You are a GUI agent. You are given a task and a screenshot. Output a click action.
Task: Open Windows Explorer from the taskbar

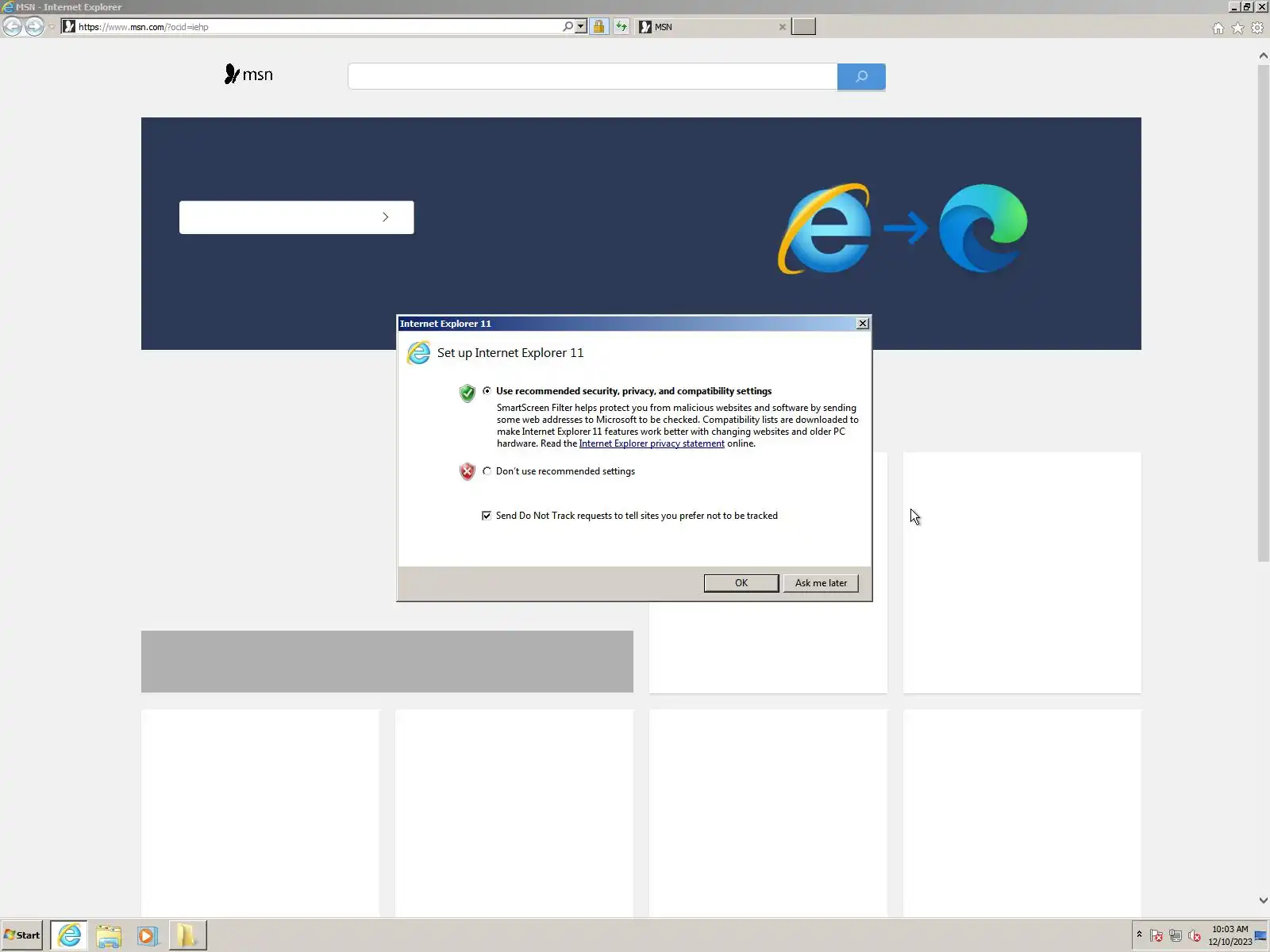pyautogui.click(x=109, y=935)
